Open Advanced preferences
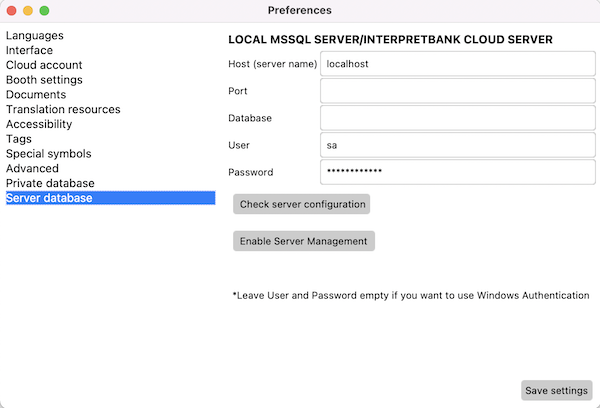Screen dimensions: 600x408 coord(33,168)
